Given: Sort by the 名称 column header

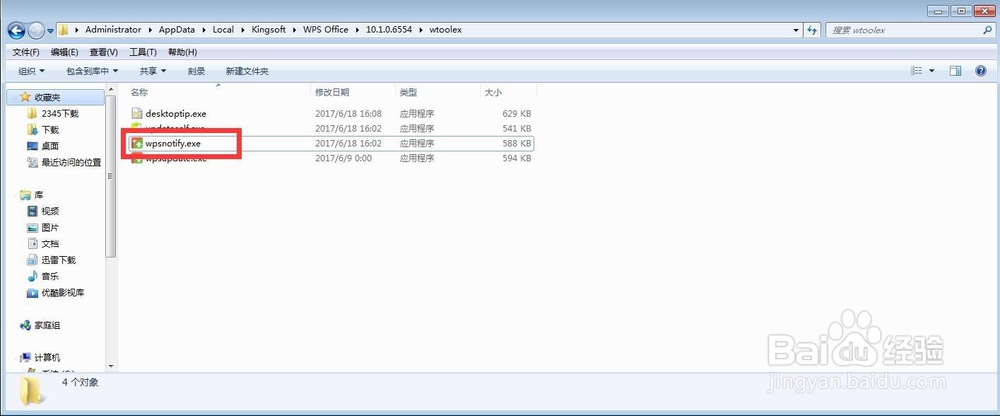Looking at the screenshot, I should 139,93.
